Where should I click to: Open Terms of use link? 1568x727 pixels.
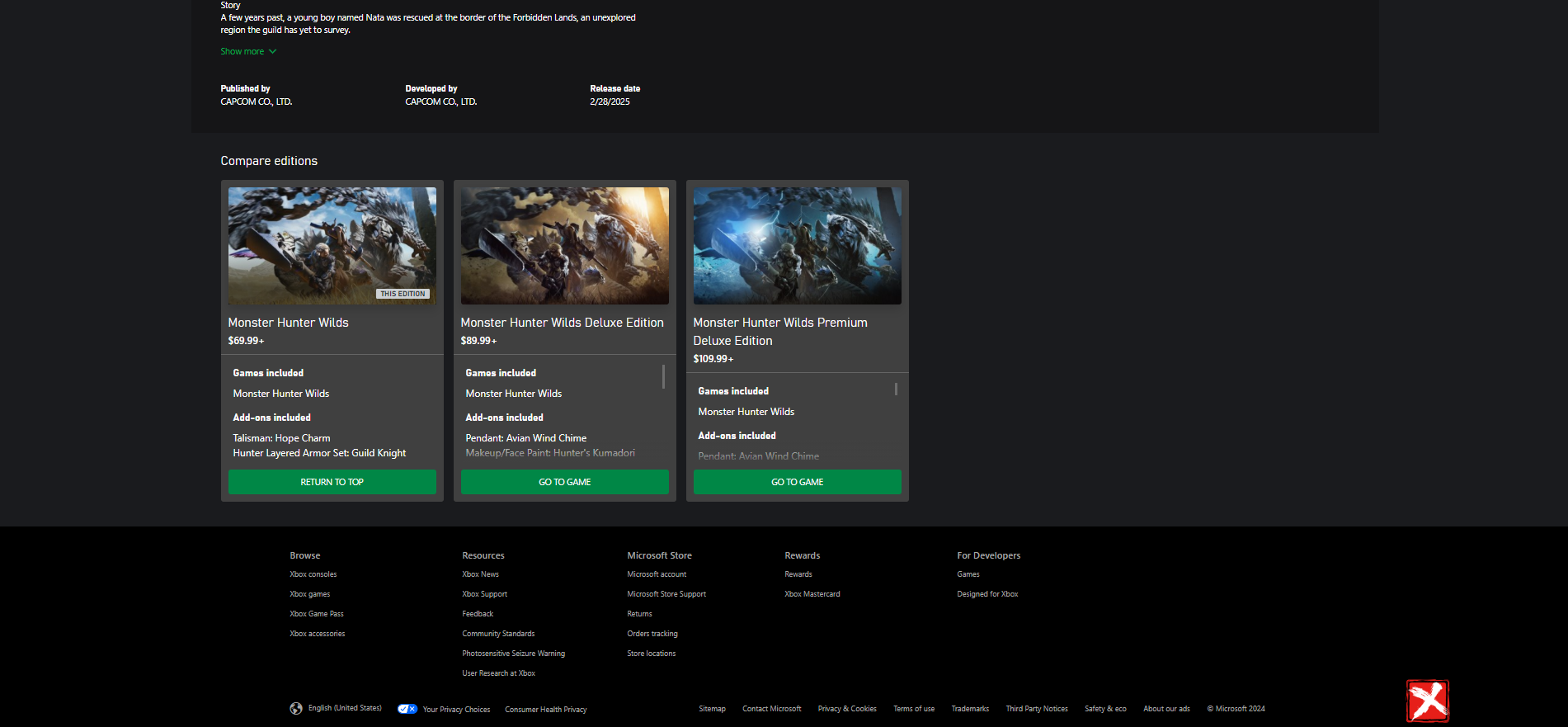pyautogui.click(x=914, y=709)
